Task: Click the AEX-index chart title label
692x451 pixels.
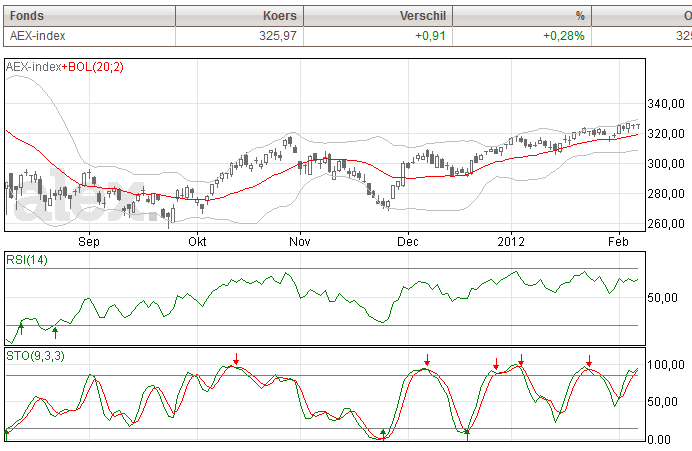Action: (34, 67)
